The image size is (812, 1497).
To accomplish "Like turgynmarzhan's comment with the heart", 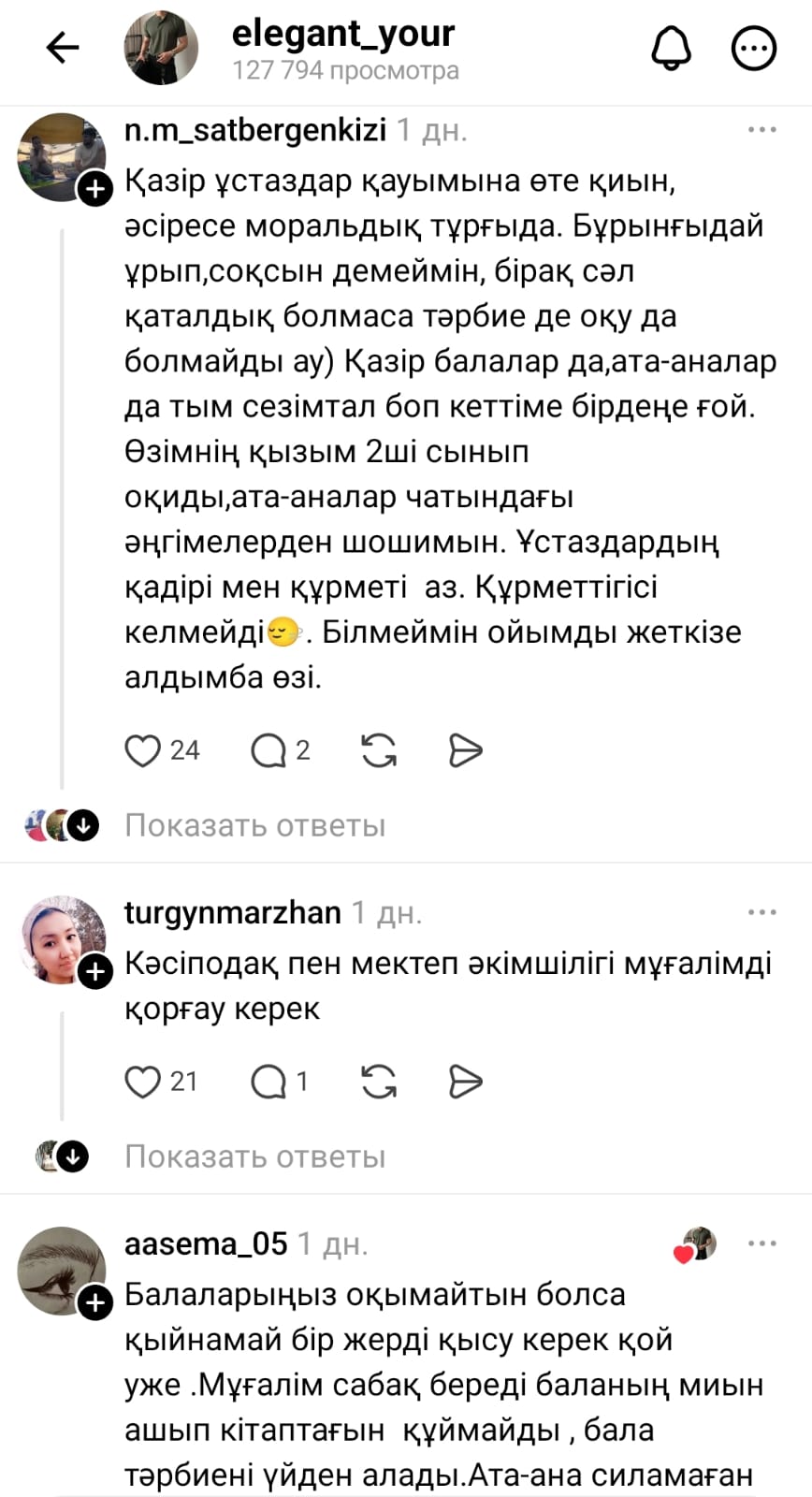I will point(143,1082).
